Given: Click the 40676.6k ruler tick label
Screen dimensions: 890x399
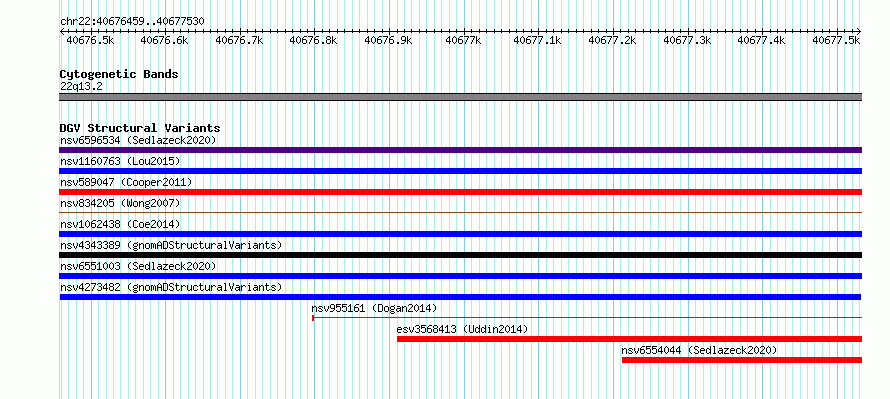Looking at the screenshot, I should tap(164, 40).
